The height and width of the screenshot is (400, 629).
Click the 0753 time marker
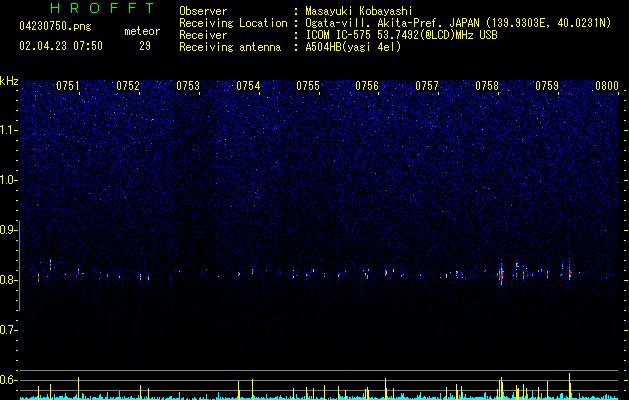(x=188, y=86)
